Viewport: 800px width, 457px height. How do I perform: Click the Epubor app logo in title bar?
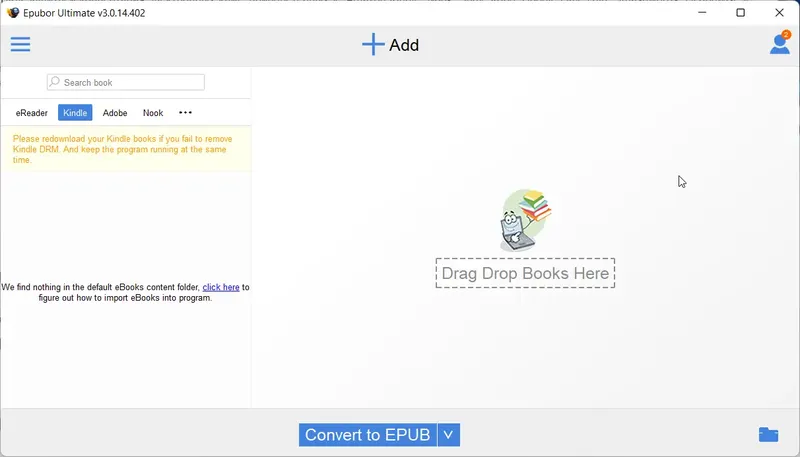pyautogui.click(x=13, y=13)
